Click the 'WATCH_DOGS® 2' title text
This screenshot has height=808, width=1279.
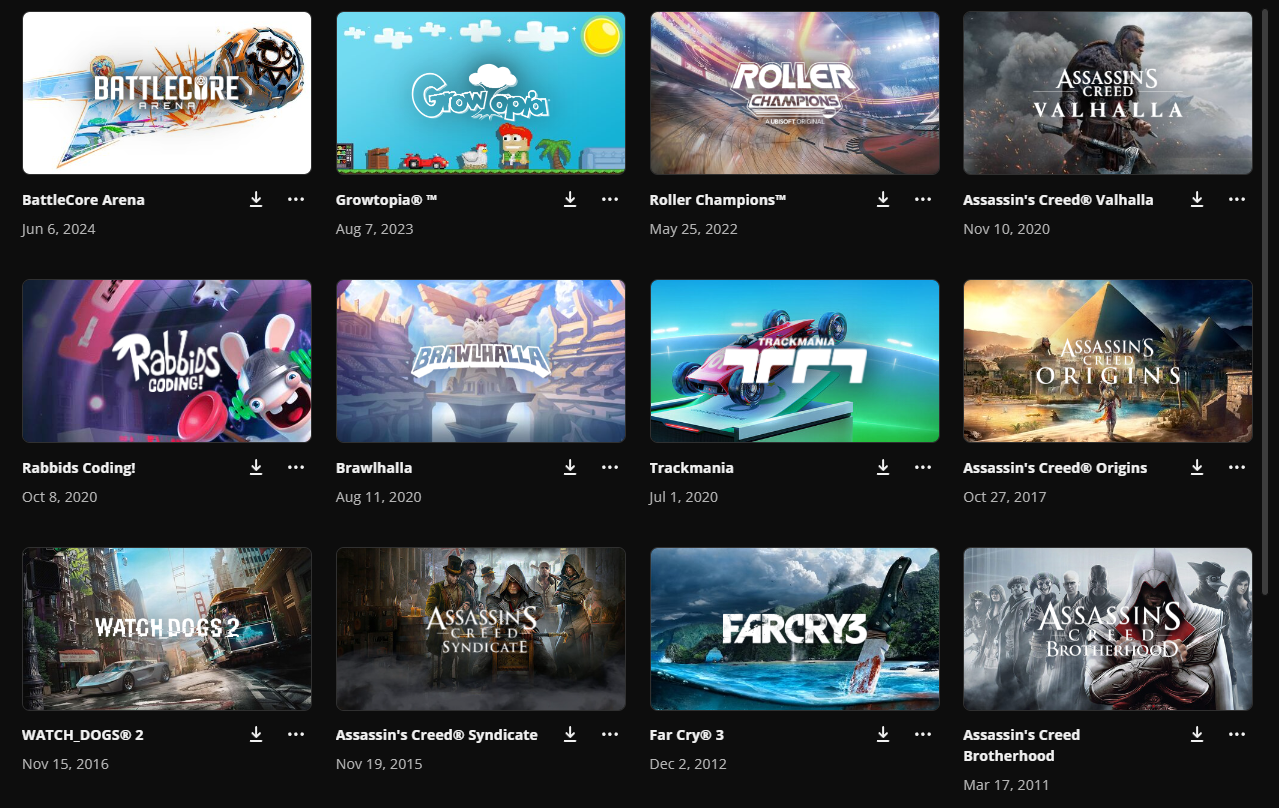click(x=83, y=735)
